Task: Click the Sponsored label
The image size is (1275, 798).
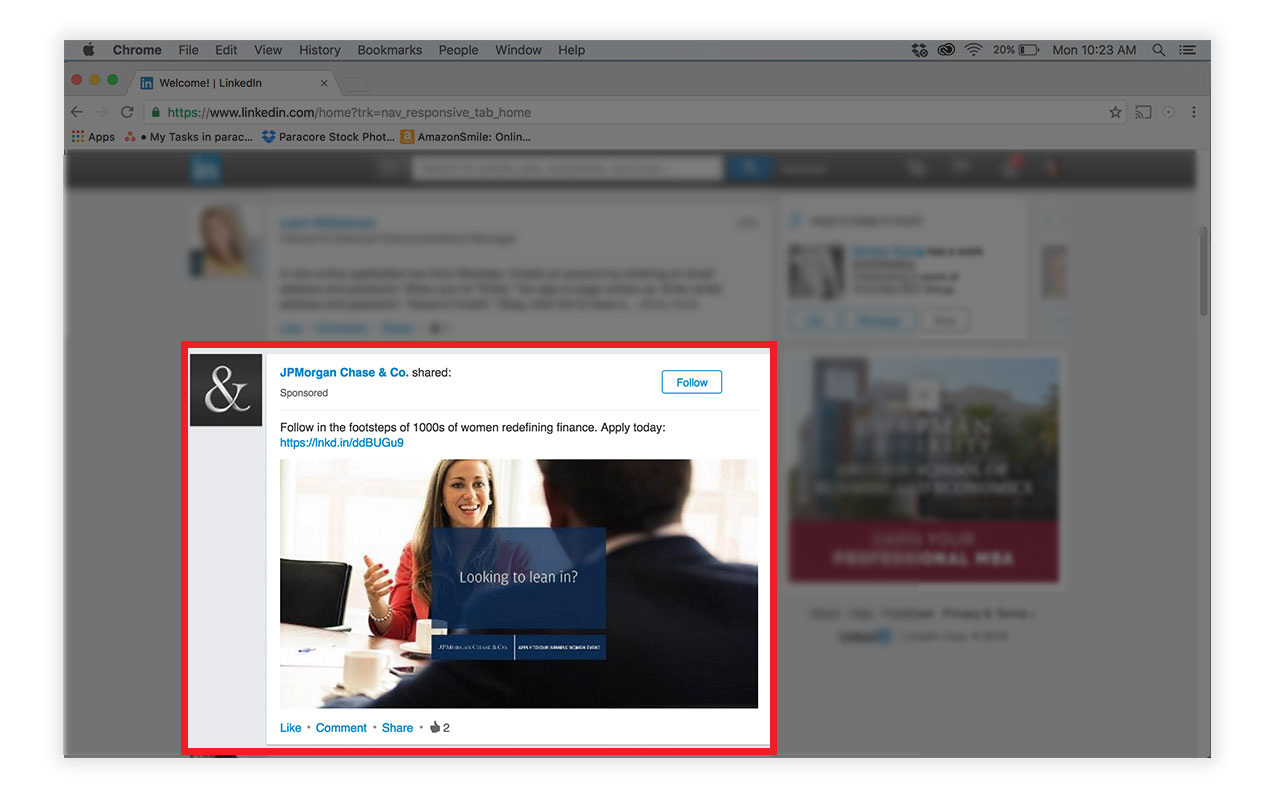Action: (304, 393)
